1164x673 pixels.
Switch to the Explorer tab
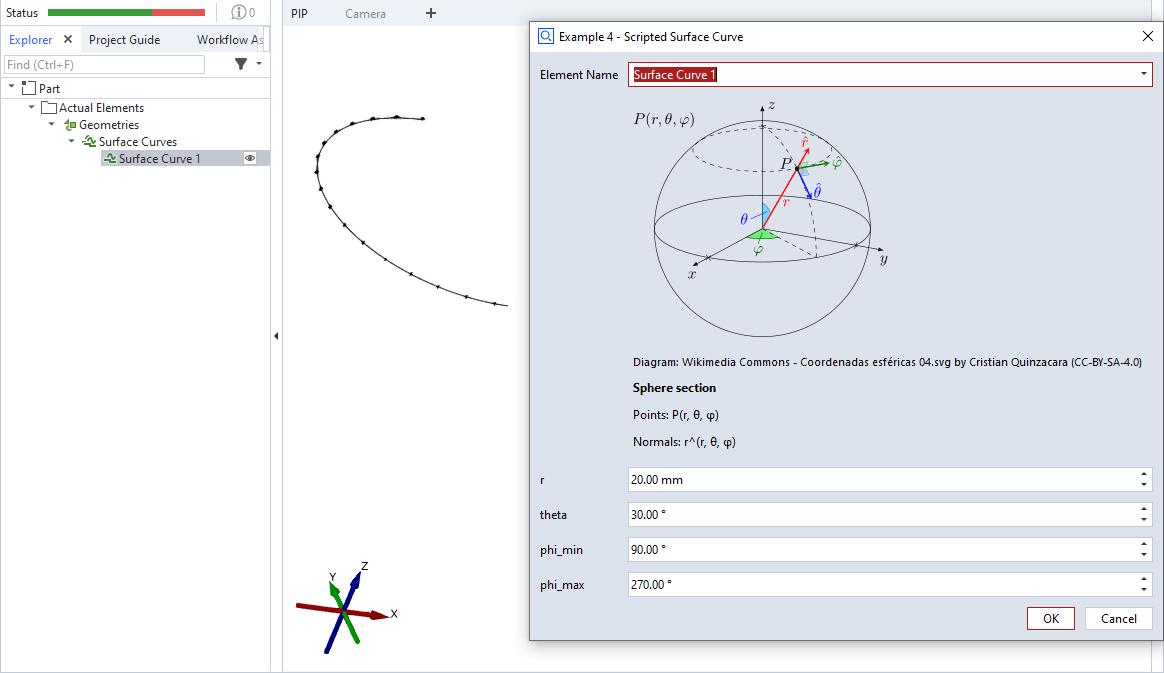tap(30, 40)
